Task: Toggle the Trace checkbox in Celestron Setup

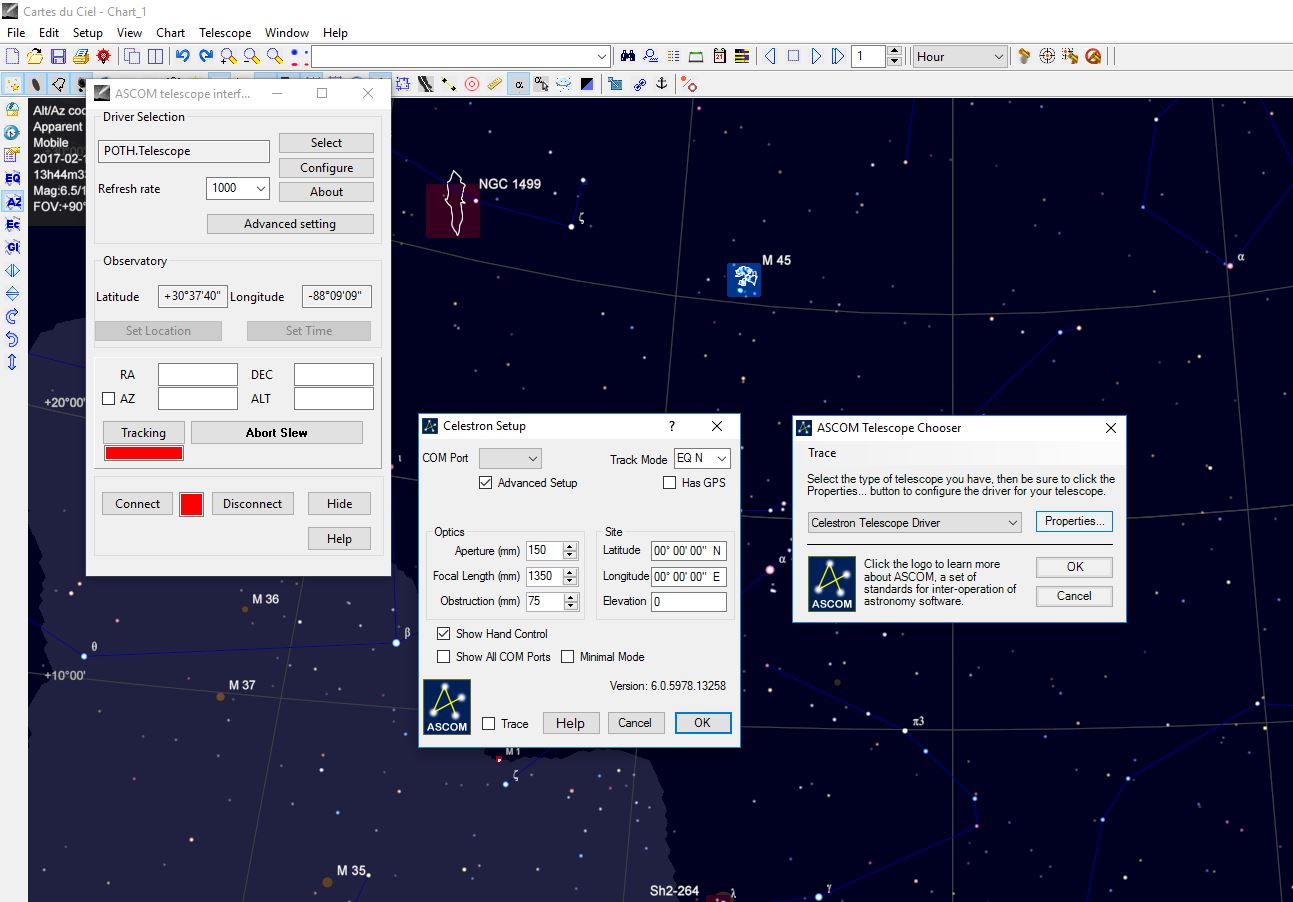Action: (x=489, y=723)
